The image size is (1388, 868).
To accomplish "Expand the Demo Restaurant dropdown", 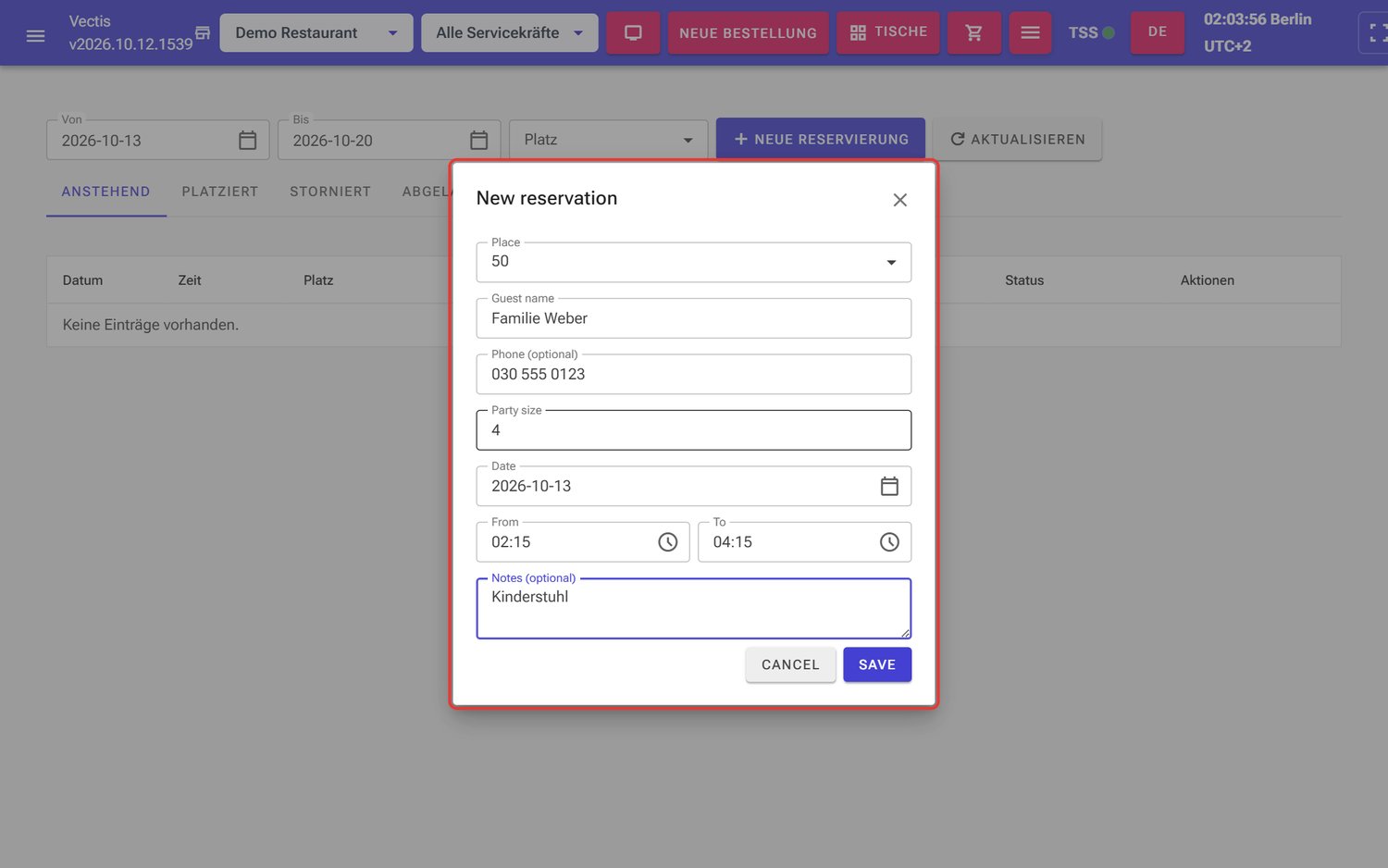I will coord(316,33).
